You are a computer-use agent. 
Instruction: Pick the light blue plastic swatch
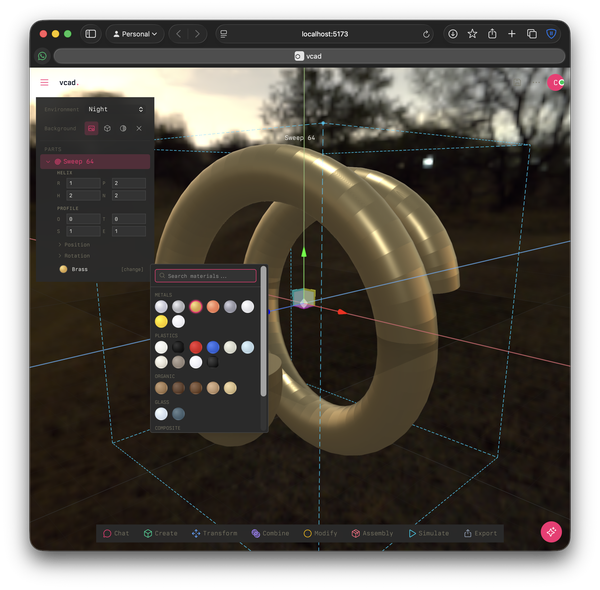click(x=248, y=347)
